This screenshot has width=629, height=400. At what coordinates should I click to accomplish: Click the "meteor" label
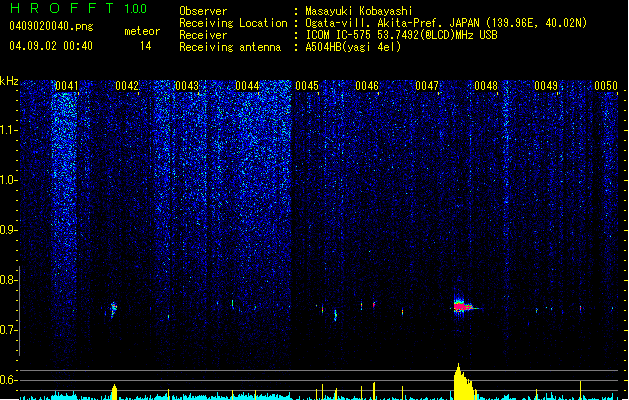click(x=142, y=31)
